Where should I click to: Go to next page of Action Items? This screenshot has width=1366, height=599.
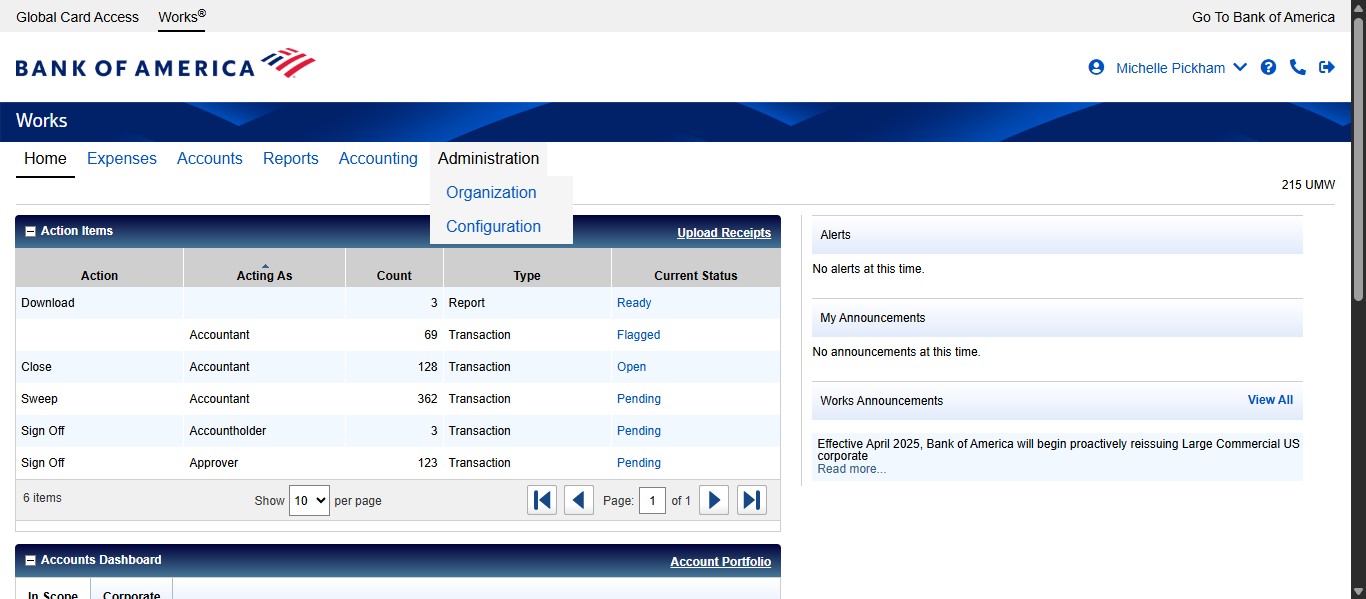[x=713, y=500]
